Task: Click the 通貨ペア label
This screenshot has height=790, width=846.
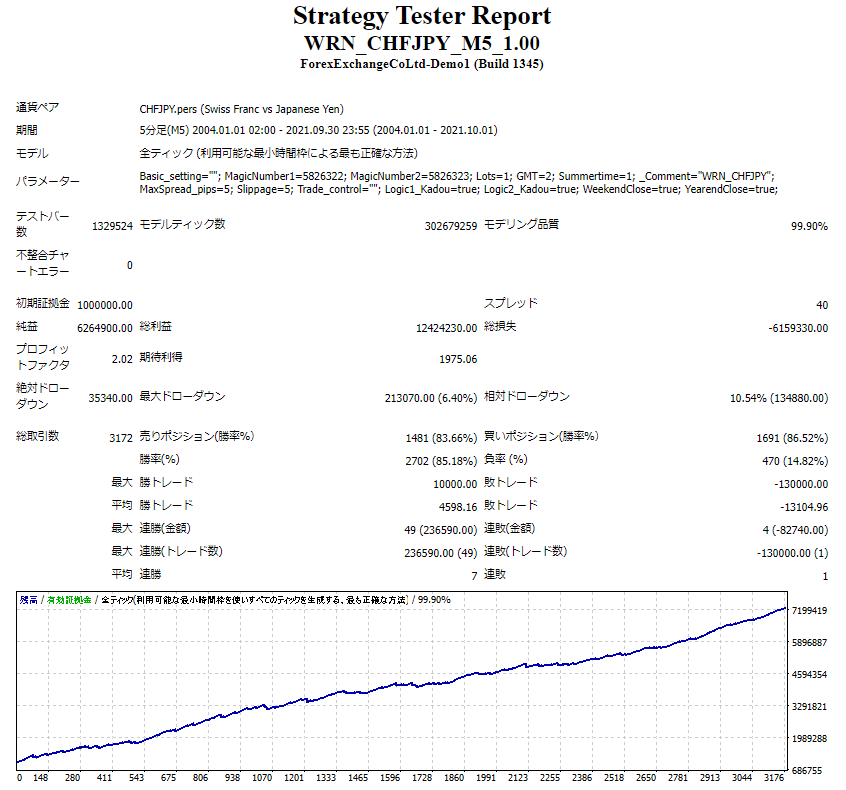Action: pyautogui.click(x=37, y=107)
